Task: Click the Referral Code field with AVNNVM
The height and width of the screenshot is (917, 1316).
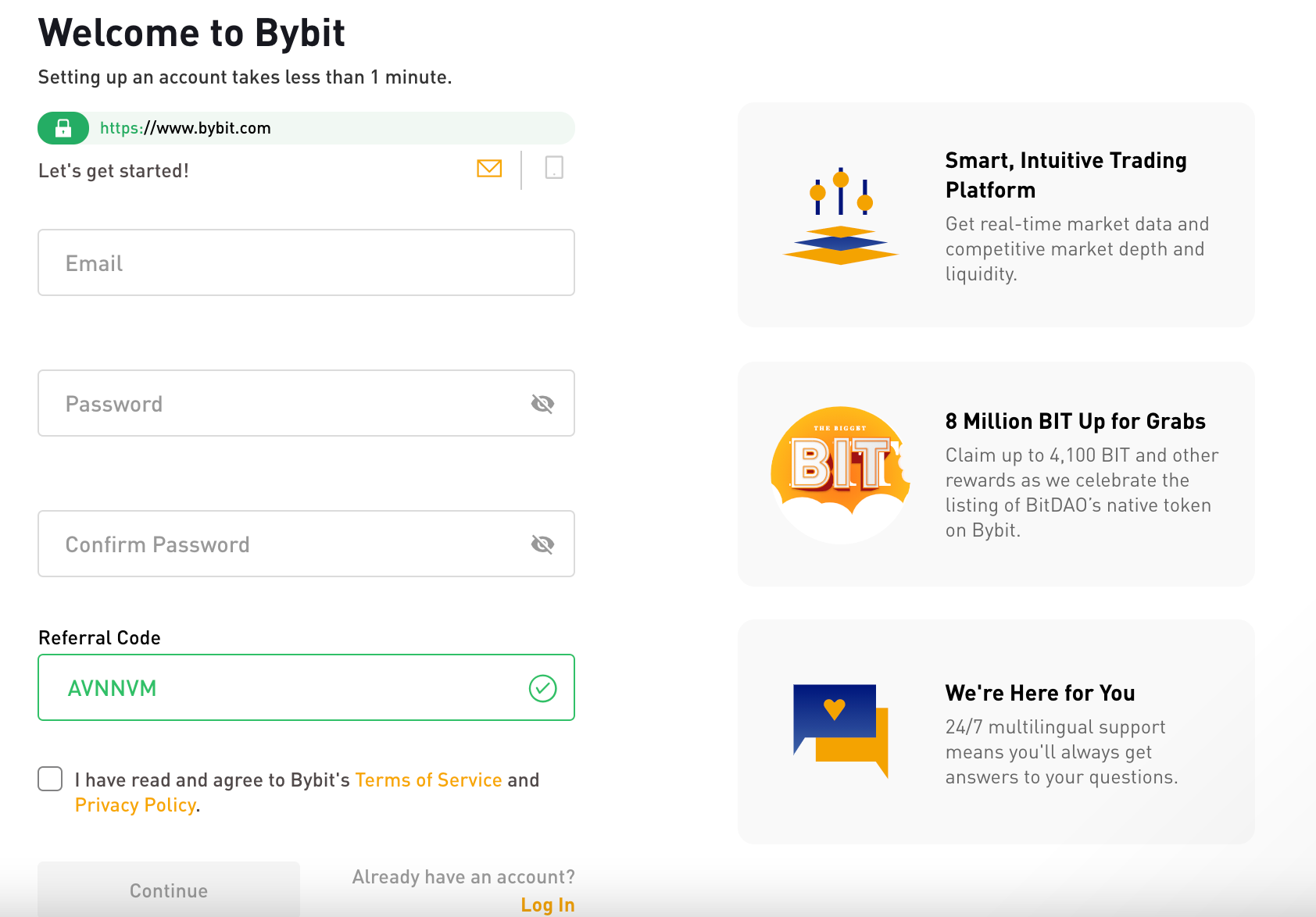Action: [306, 687]
